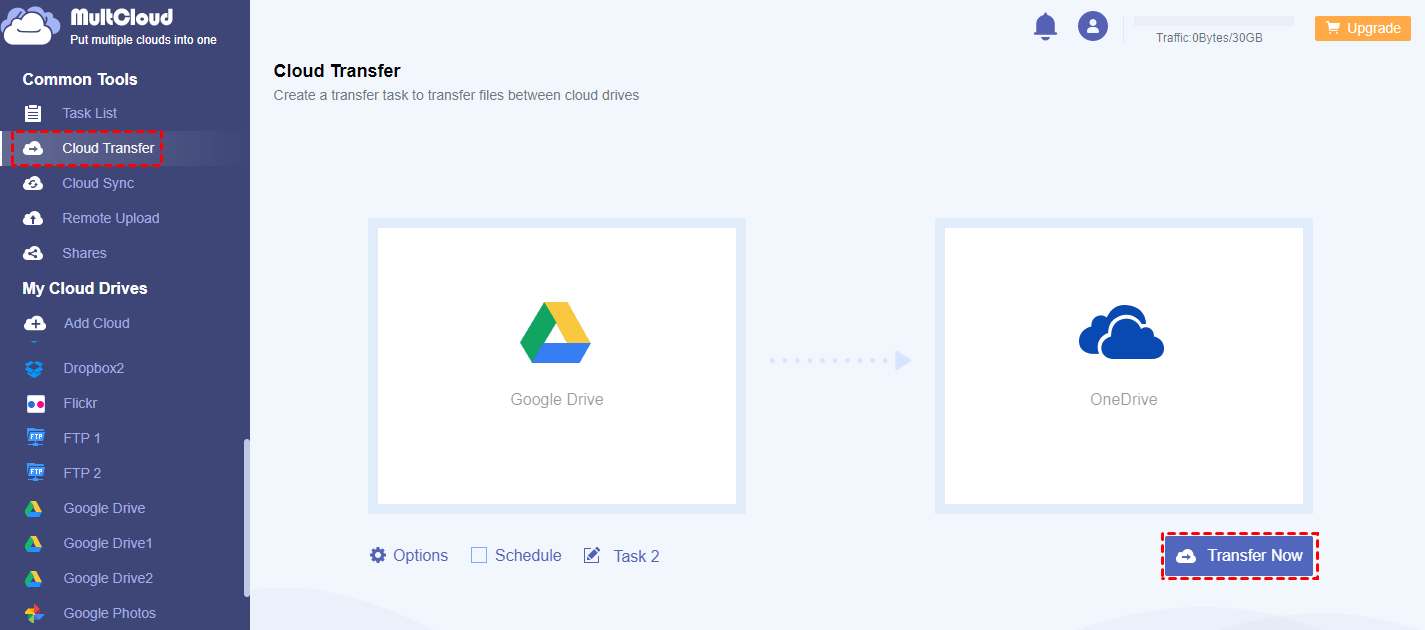Viewport: 1425px width, 630px height.
Task: Click the Upgrade button
Action: (x=1363, y=28)
